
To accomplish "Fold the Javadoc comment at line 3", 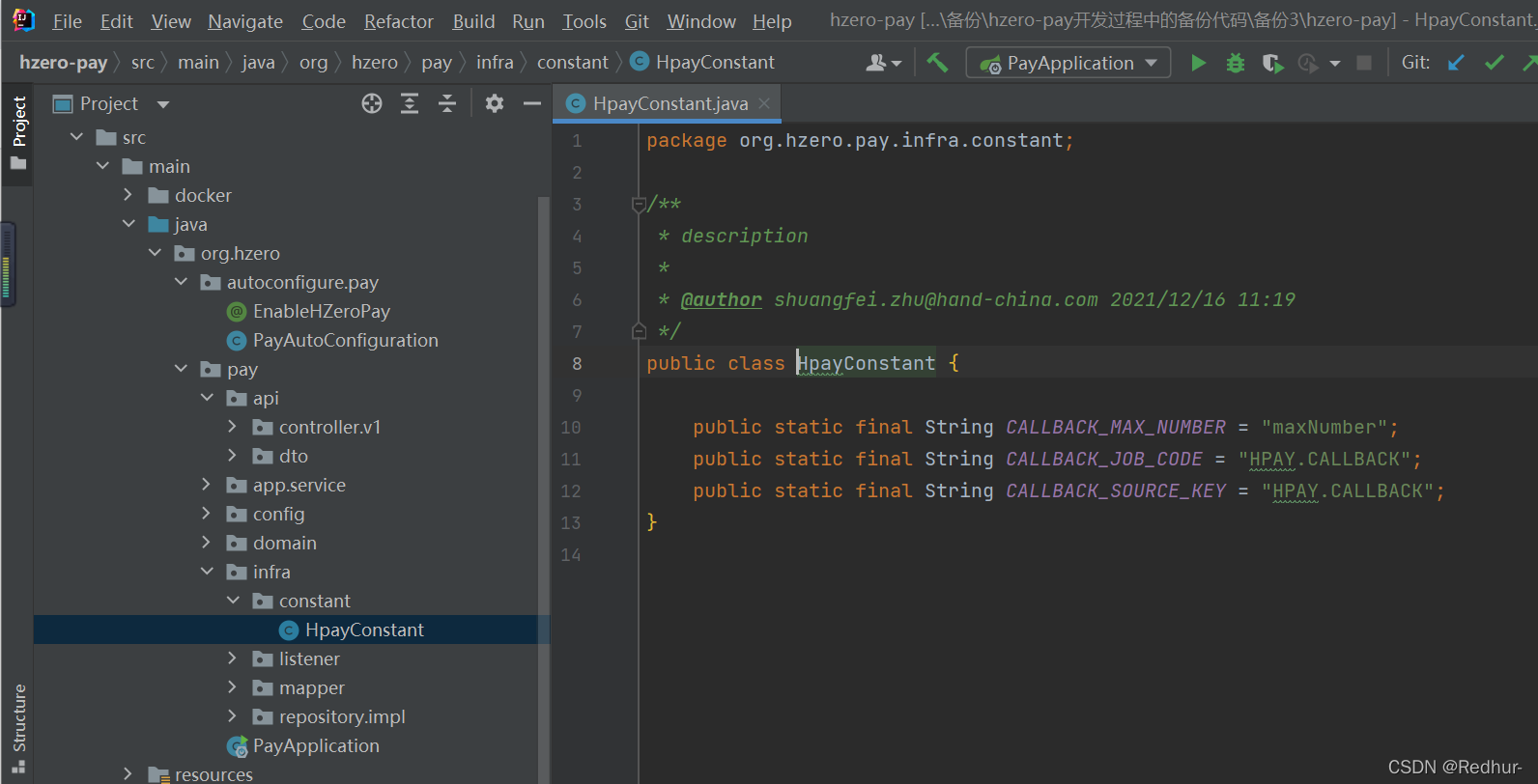I will pyautogui.click(x=639, y=205).
